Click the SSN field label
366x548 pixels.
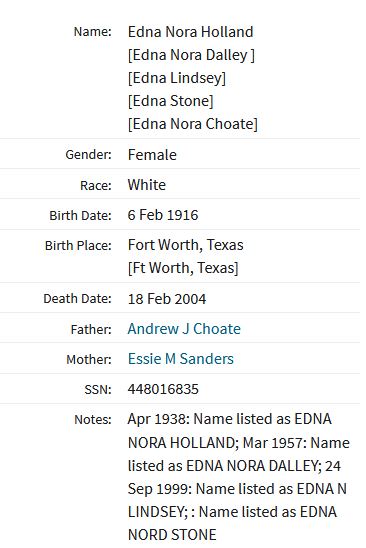(98, 389)
